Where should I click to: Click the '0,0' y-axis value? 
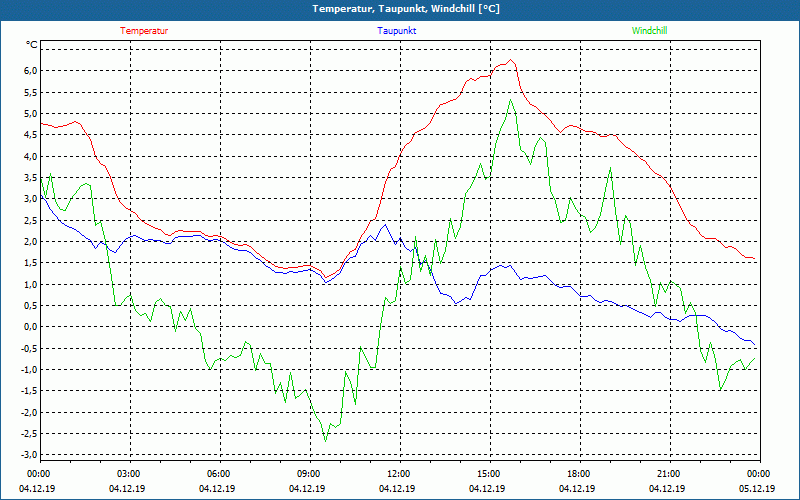click(31, 327)
